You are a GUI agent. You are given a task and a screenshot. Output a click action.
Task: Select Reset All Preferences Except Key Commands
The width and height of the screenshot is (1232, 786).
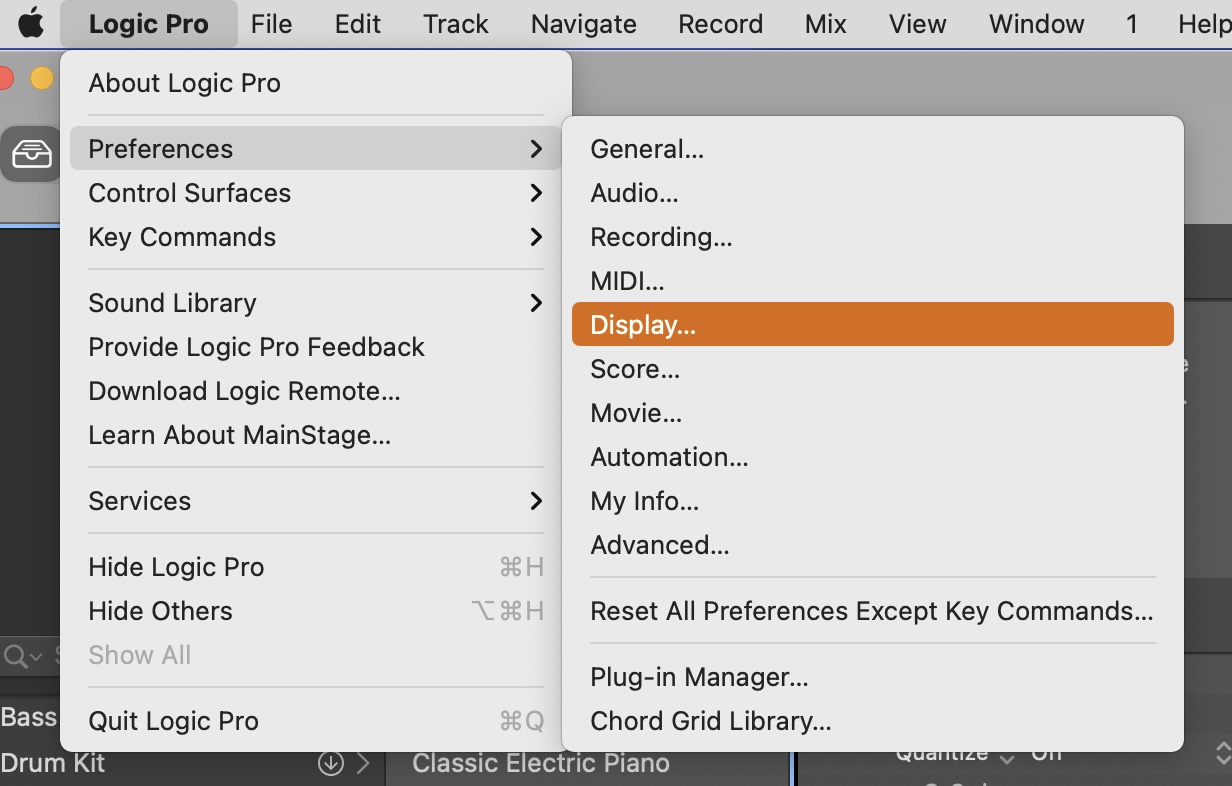[872, 611]
